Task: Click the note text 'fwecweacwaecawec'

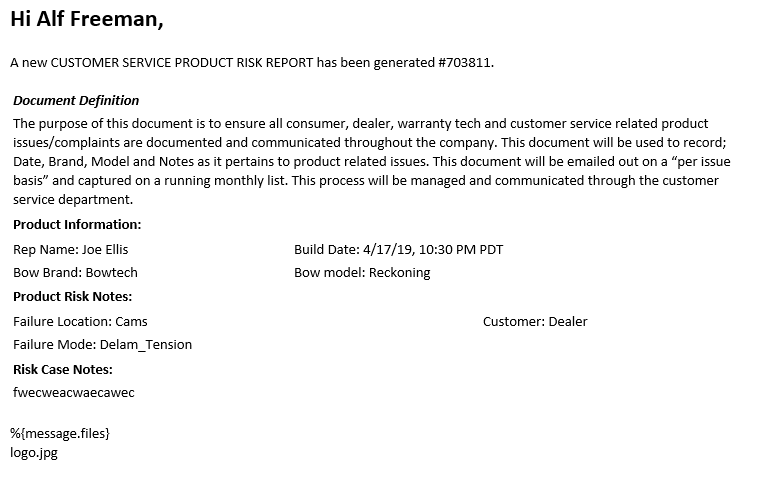Action: 74,392
